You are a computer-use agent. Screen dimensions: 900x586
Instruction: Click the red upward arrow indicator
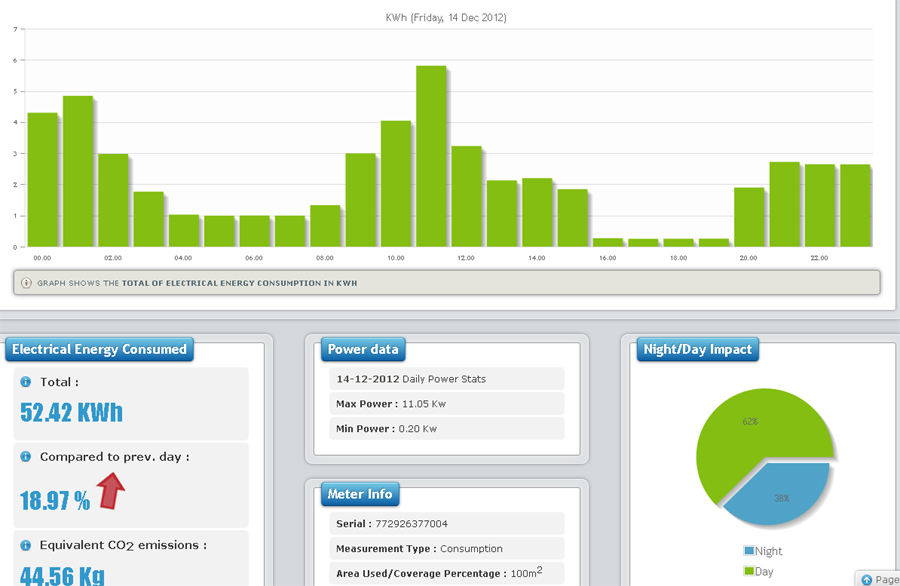110,492
